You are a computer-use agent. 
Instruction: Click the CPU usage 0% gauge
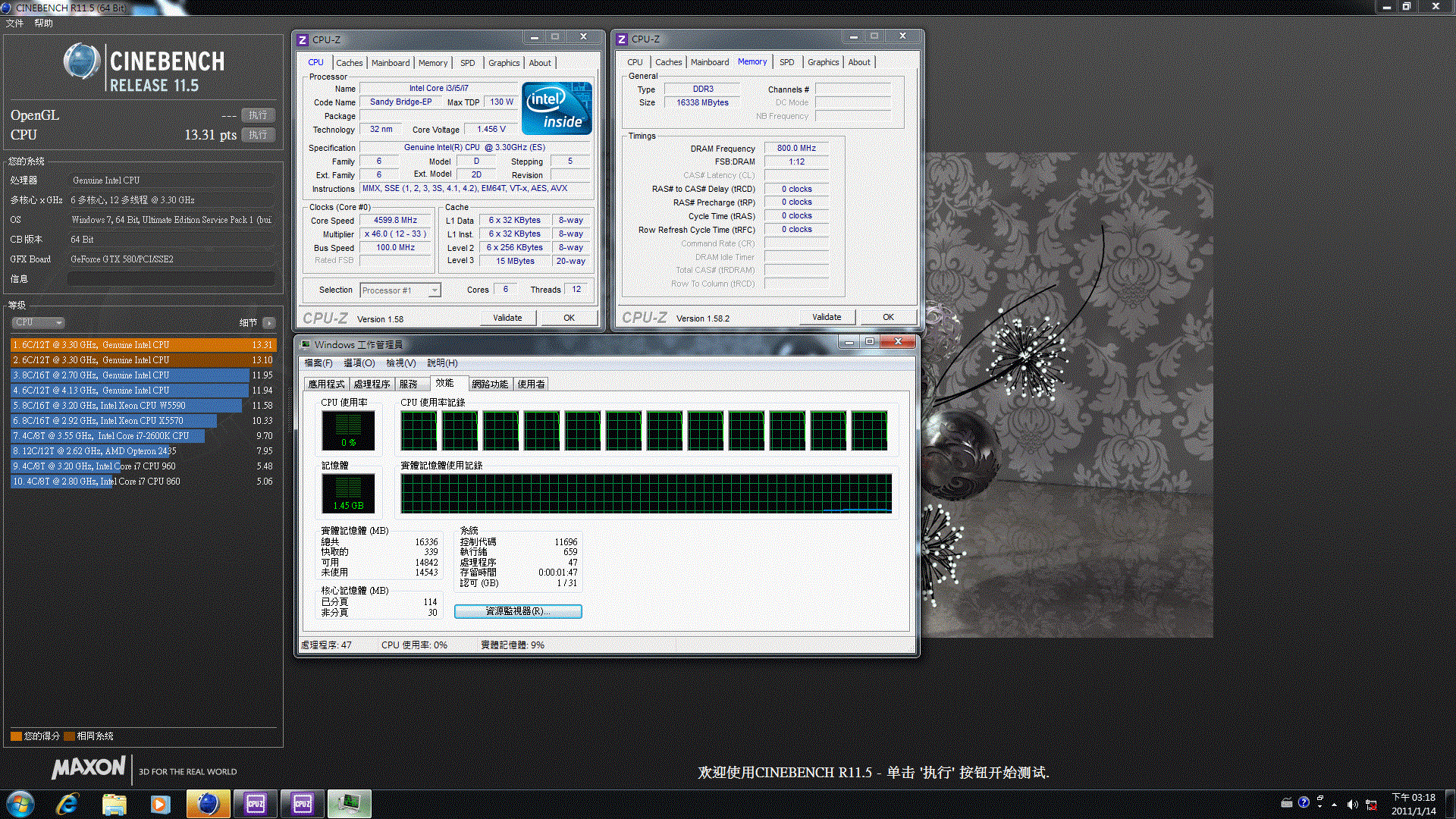coord(348,431)
